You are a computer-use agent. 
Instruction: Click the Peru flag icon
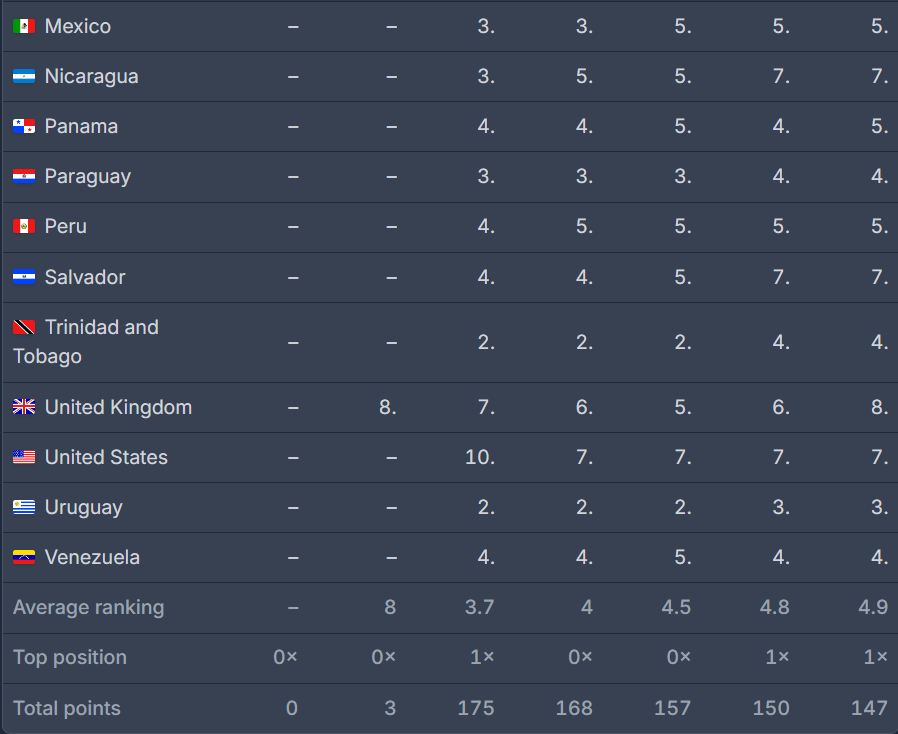(x=24, y=227)
